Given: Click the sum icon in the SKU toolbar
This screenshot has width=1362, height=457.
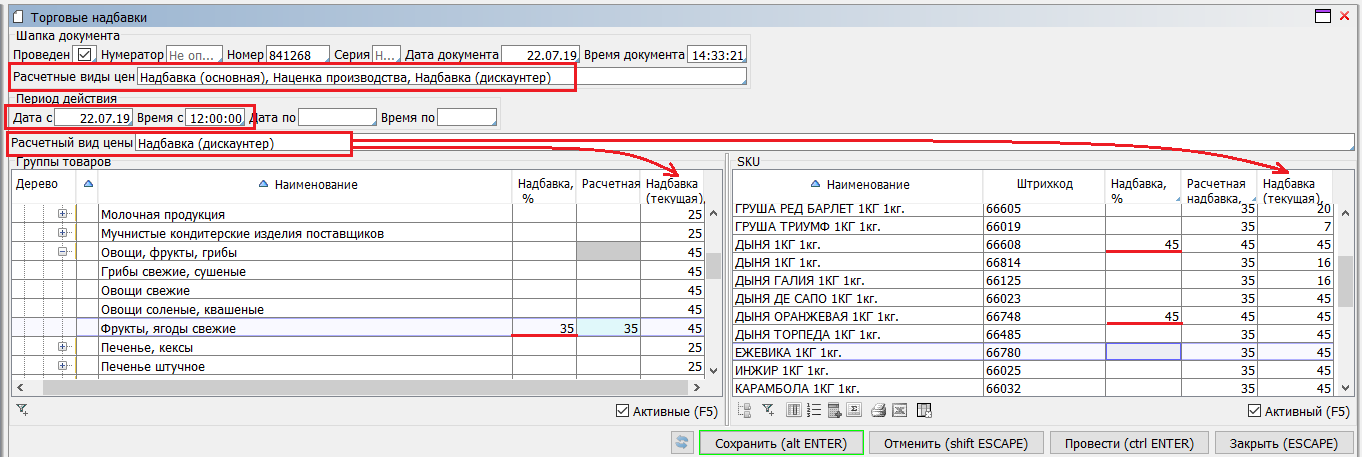Looking at the screenshot, I should [x=854, y=410].
